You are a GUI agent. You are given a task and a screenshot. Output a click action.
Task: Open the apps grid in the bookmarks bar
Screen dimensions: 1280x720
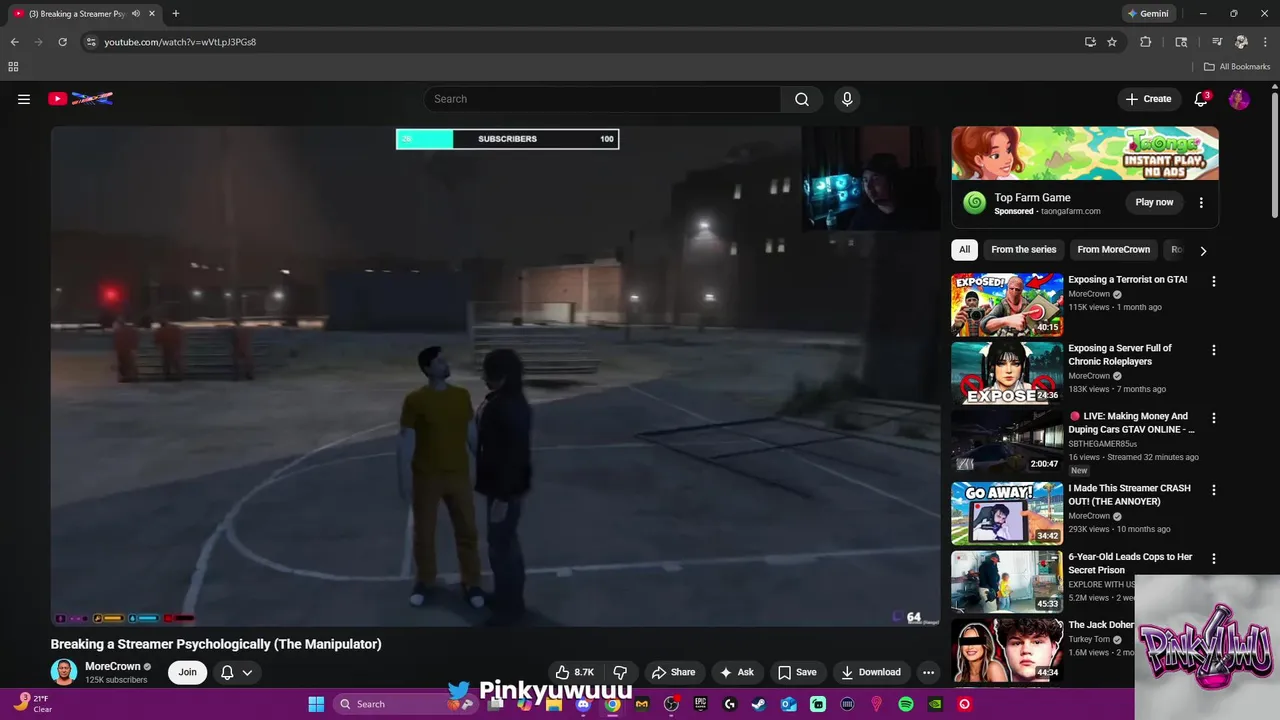point(13,67)
